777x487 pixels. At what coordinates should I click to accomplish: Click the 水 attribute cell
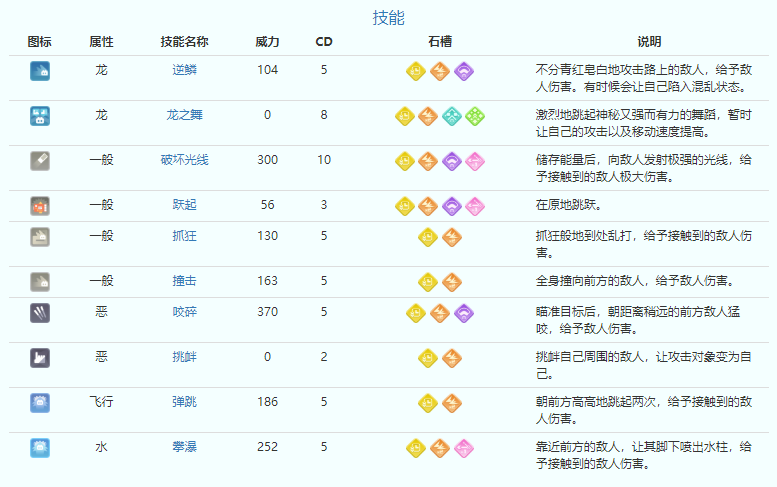(102, 447)
